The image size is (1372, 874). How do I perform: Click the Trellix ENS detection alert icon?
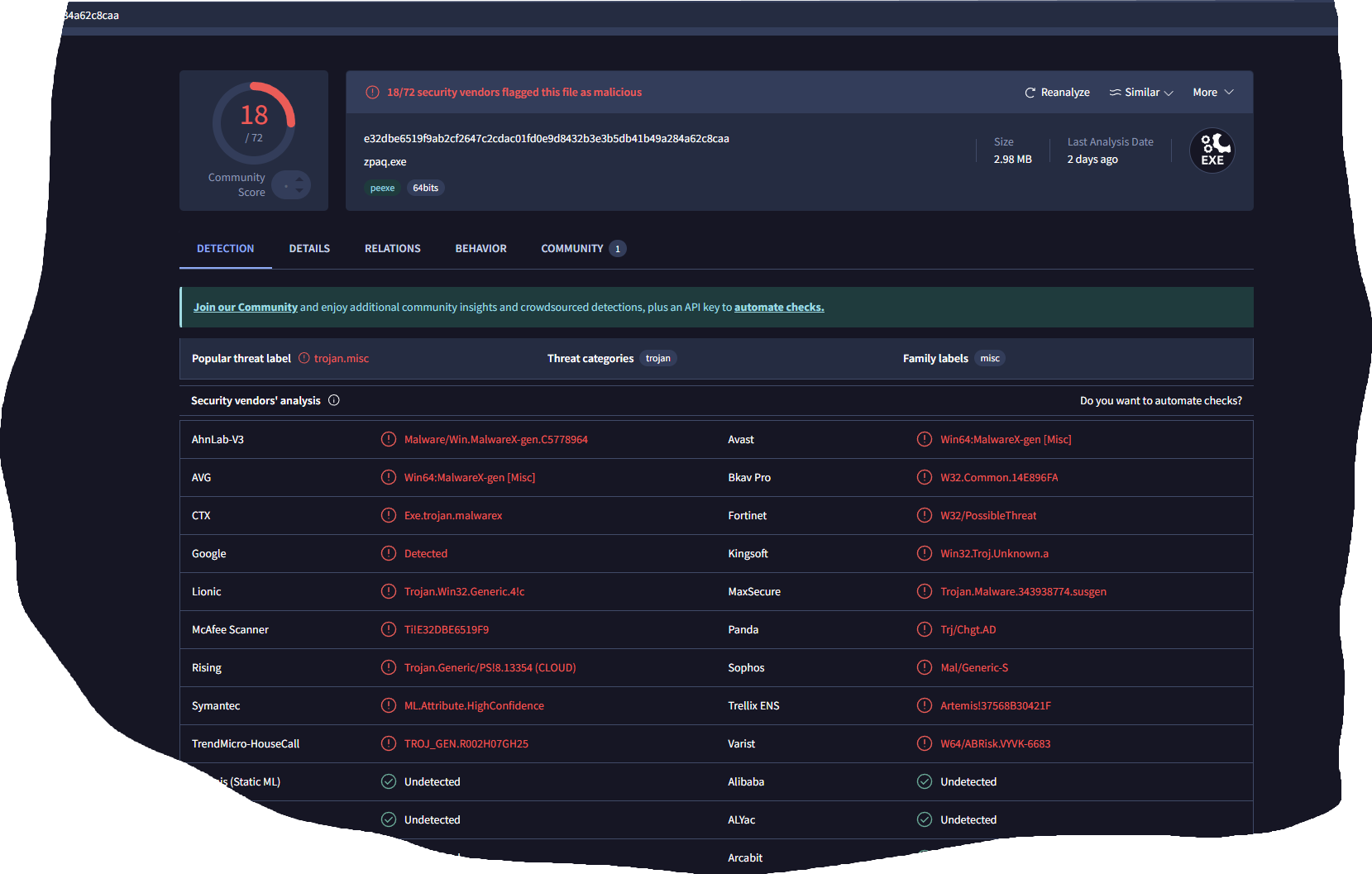point(925,705)
